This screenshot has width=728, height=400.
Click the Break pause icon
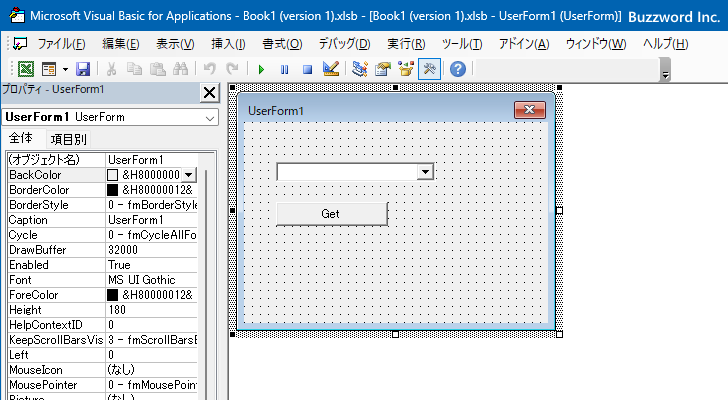[x=285, y=69]
